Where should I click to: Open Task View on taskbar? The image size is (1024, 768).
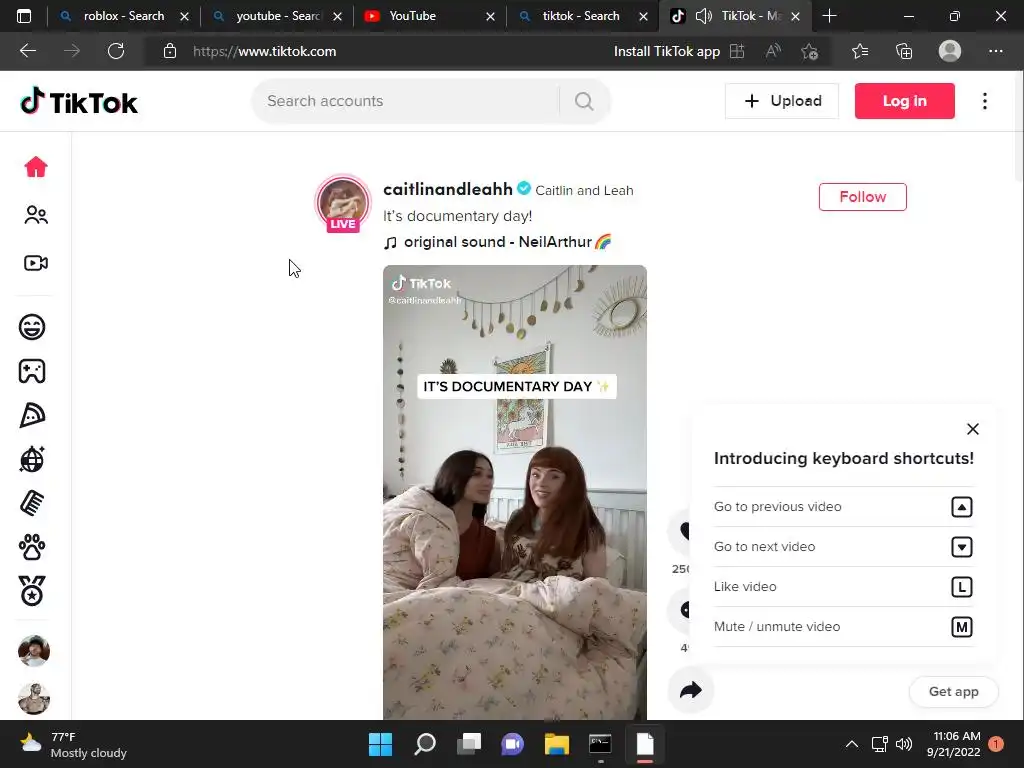click(468, 744)
